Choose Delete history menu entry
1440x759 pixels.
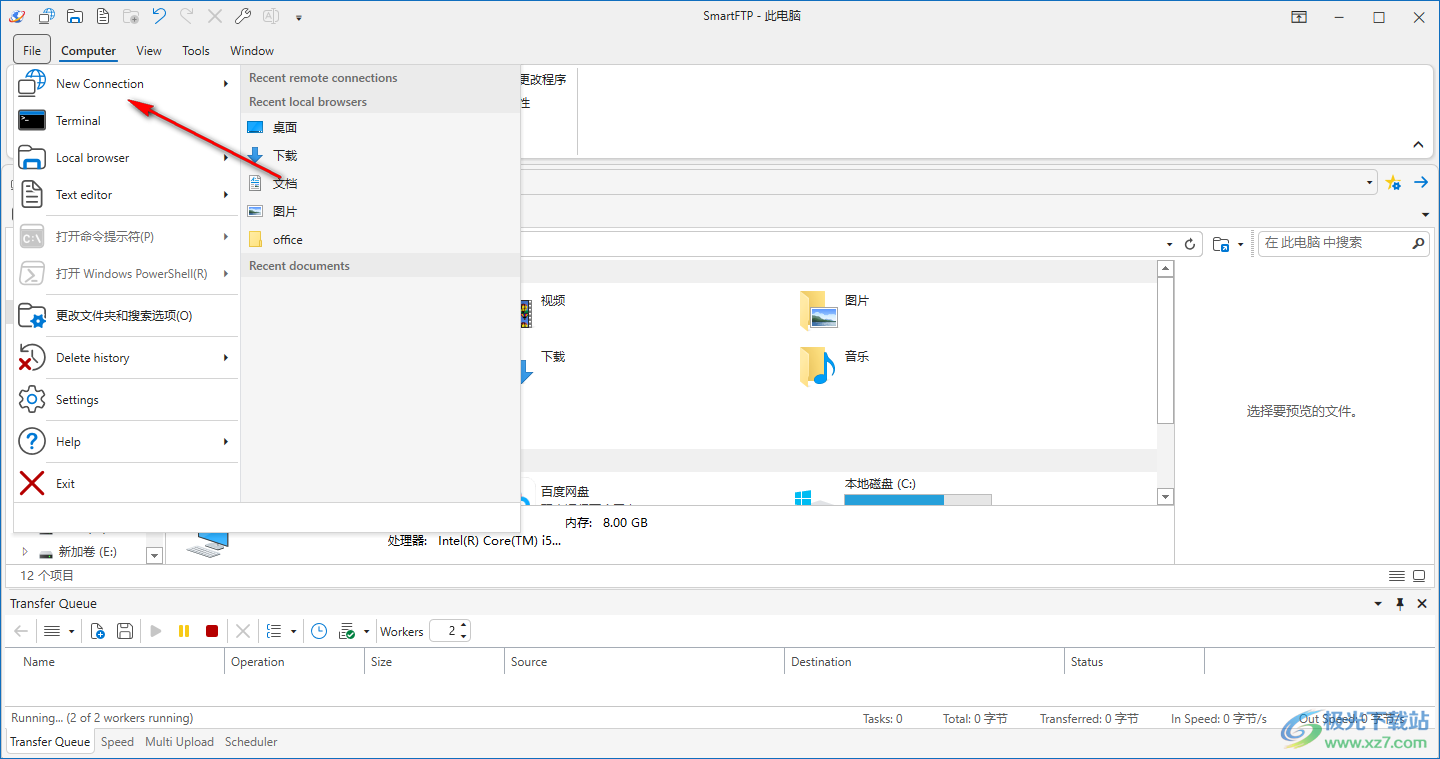126,358
